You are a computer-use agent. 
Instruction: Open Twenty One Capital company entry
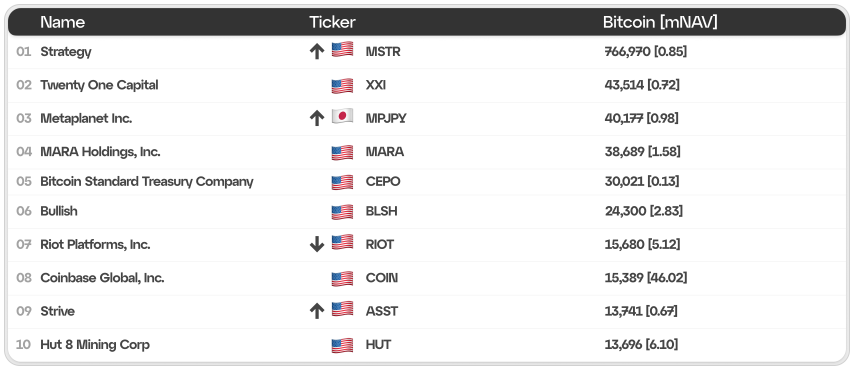point(99,85)
